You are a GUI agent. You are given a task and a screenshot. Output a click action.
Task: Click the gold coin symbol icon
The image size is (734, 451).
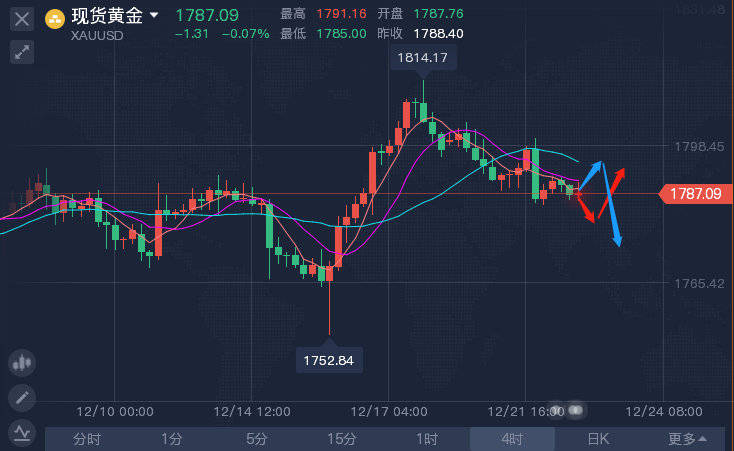(55, 19)
